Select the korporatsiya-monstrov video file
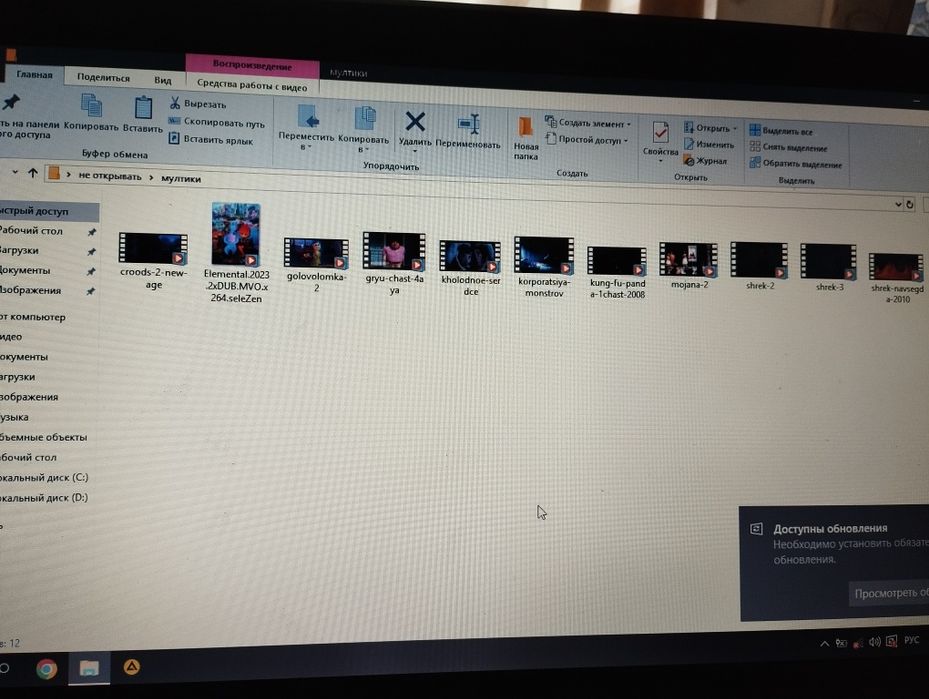 coord(544,267)
